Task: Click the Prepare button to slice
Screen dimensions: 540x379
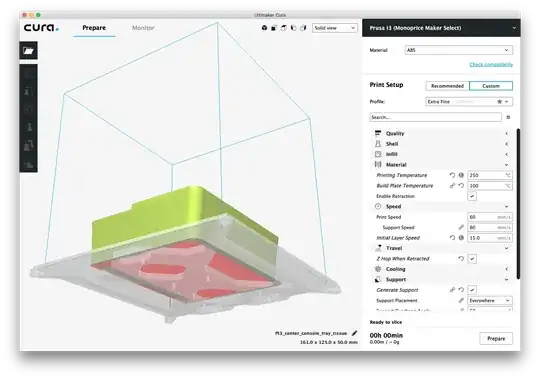Action: [496, 338]
